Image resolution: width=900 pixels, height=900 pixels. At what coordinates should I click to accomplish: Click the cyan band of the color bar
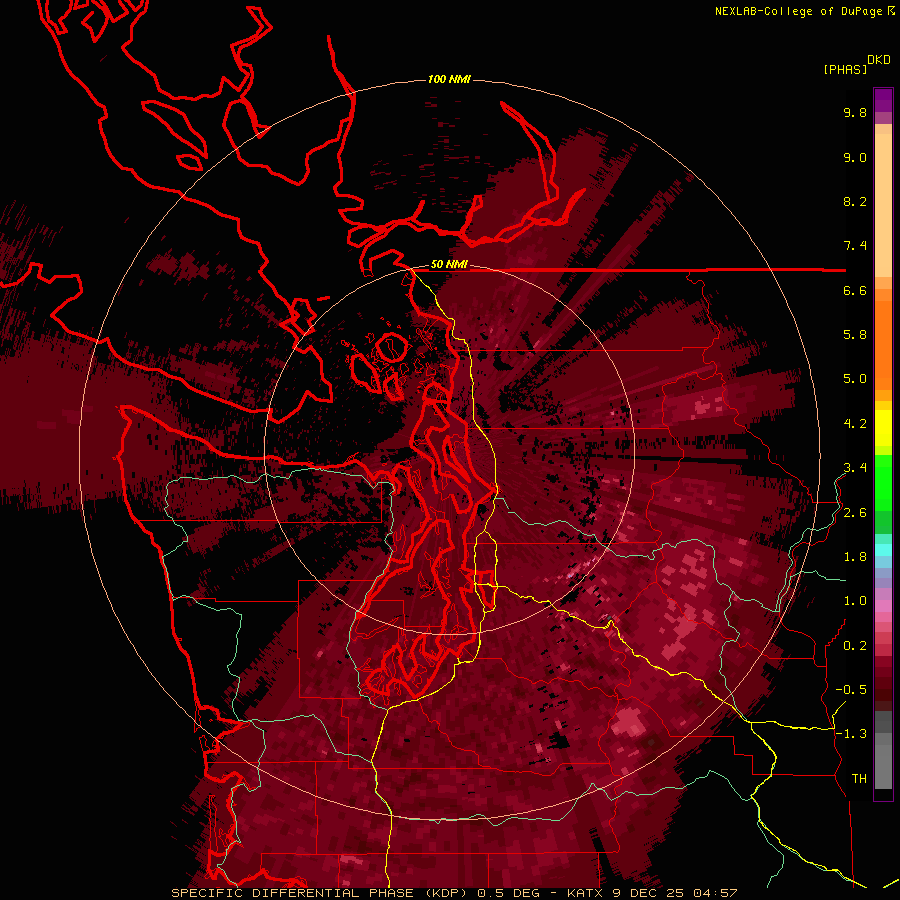(x=883, y=549)
